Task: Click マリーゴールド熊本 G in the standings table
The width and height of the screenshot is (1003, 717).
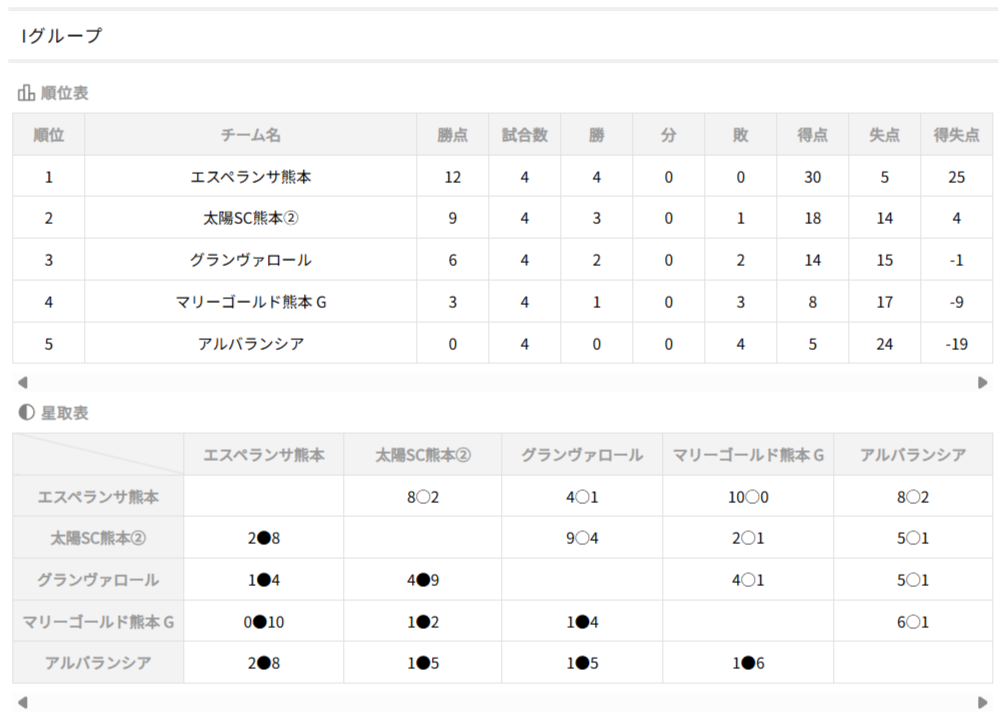Action: (x=251, y=302)
